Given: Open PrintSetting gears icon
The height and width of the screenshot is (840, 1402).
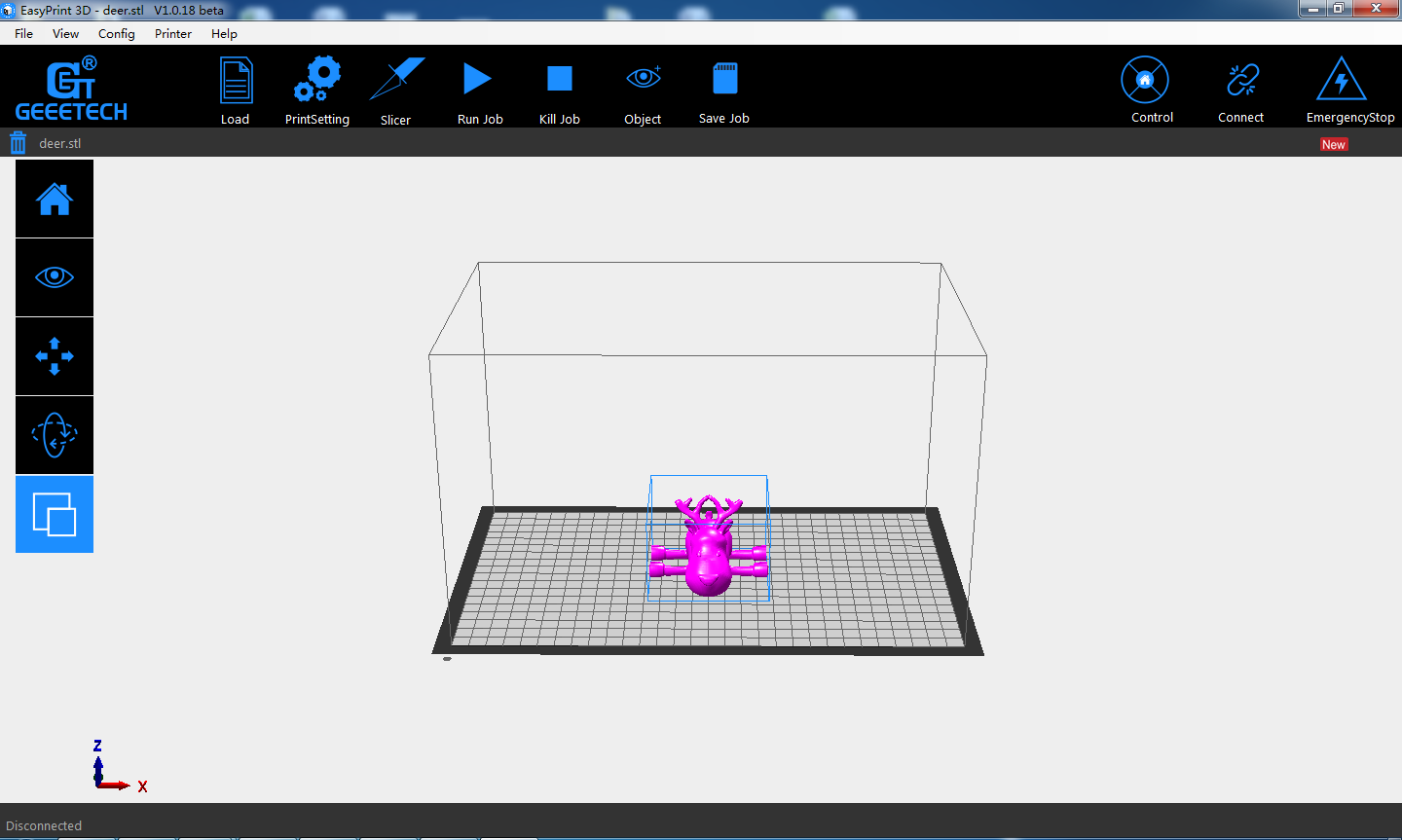Looking at the screenshot, I should (317, 80).
